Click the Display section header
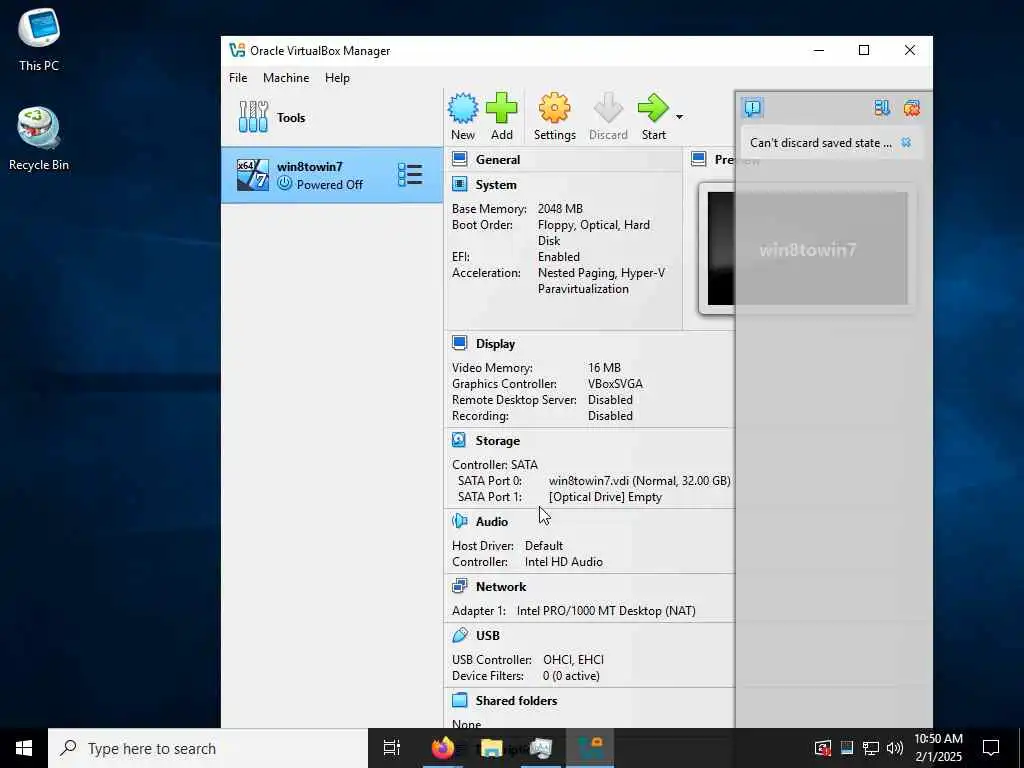Image resolution: width=1024 pixels, height=768 pixels. (495, 344)
